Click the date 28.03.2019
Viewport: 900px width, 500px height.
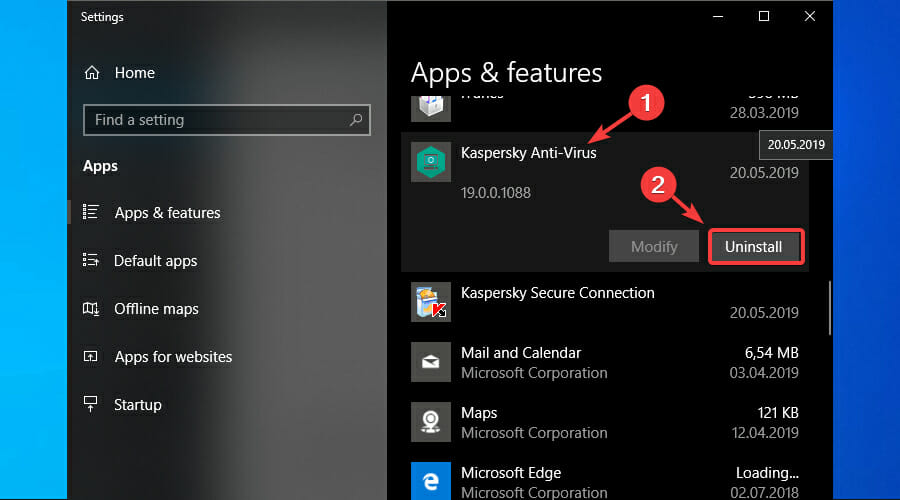764,113
